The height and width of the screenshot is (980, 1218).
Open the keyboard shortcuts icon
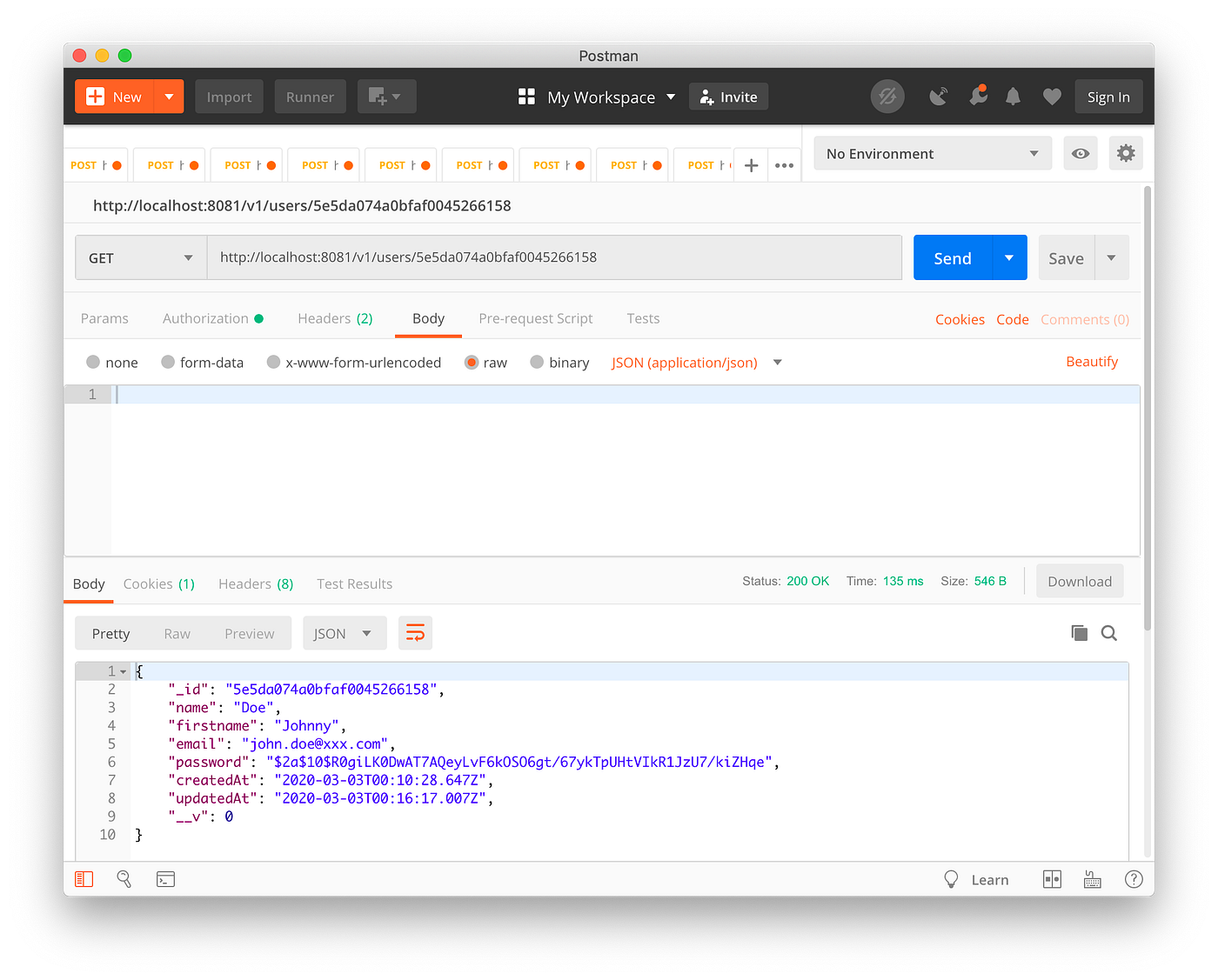(x=1093, y=879)
